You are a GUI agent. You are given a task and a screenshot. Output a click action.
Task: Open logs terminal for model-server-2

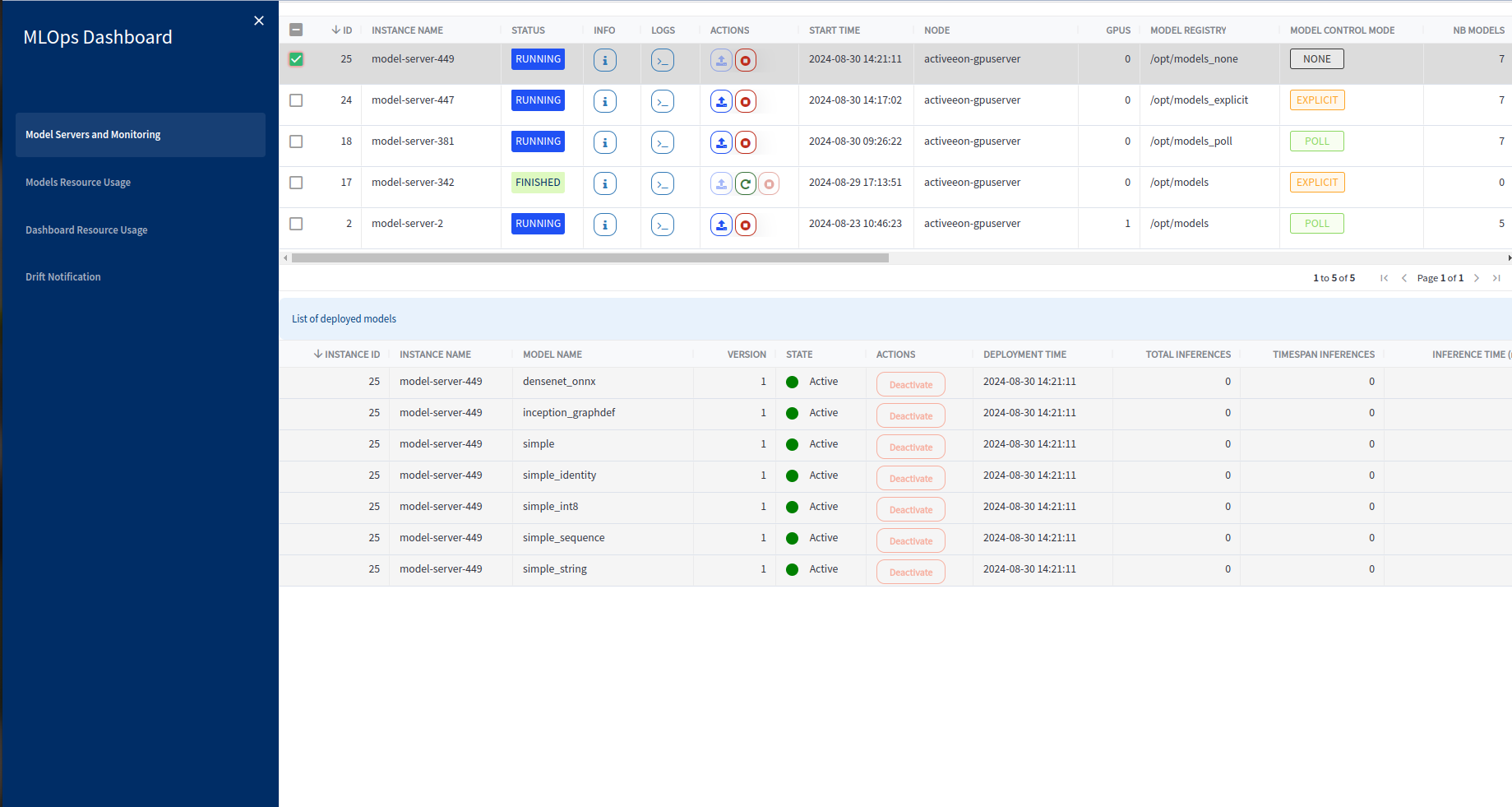(663, 225)
